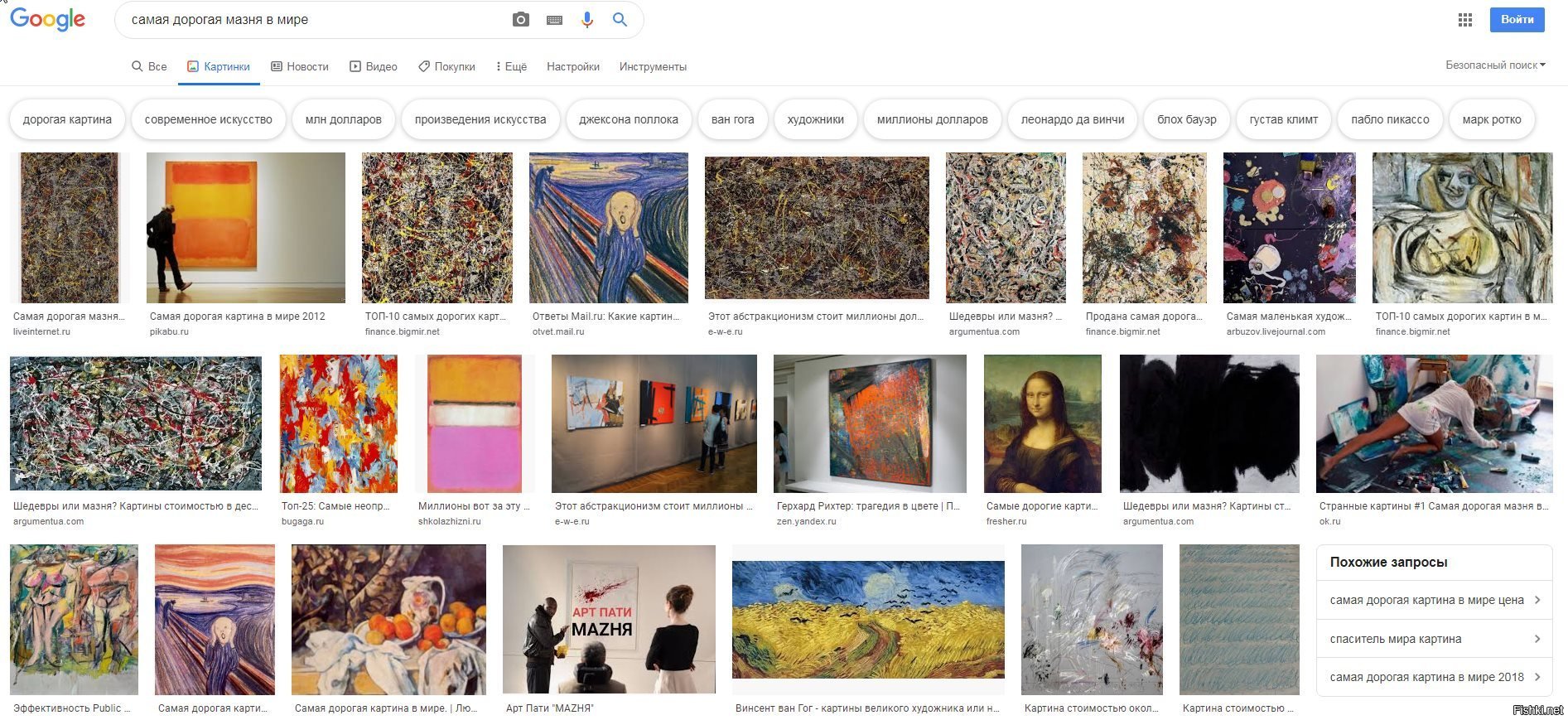Open the arbuzov.livejournal.com thumbnail

1290,228
